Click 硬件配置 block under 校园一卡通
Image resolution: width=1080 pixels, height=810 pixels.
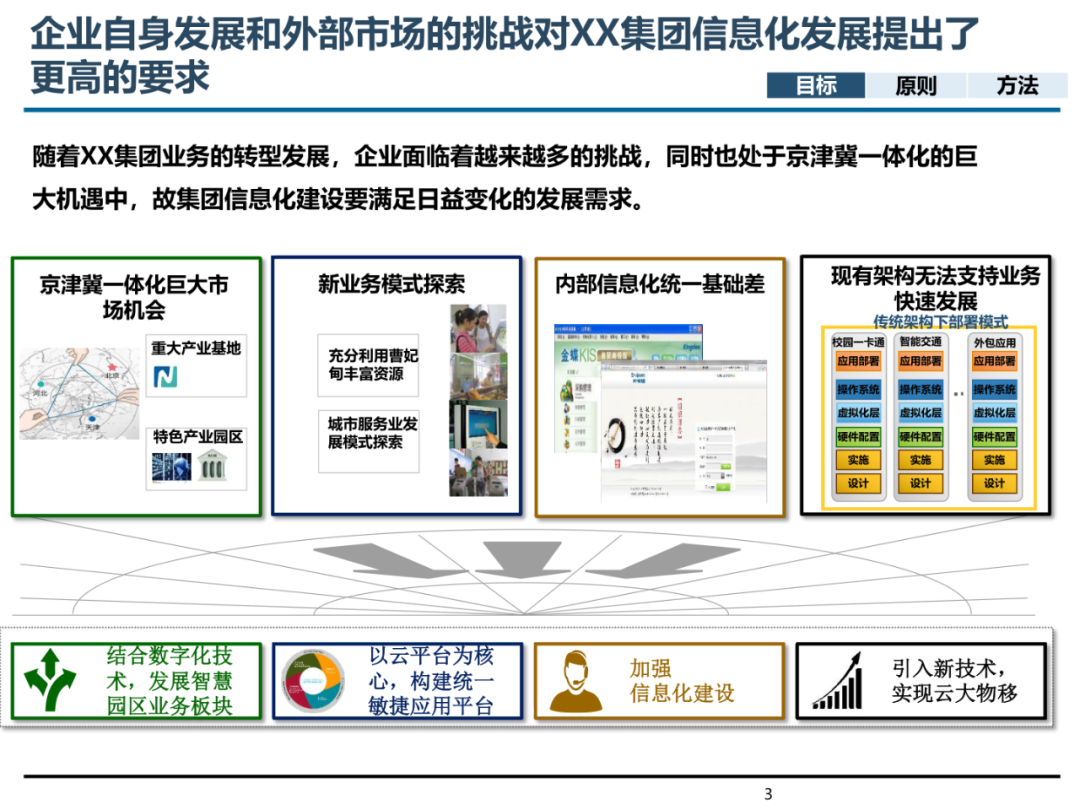click(x=858, y=436)
